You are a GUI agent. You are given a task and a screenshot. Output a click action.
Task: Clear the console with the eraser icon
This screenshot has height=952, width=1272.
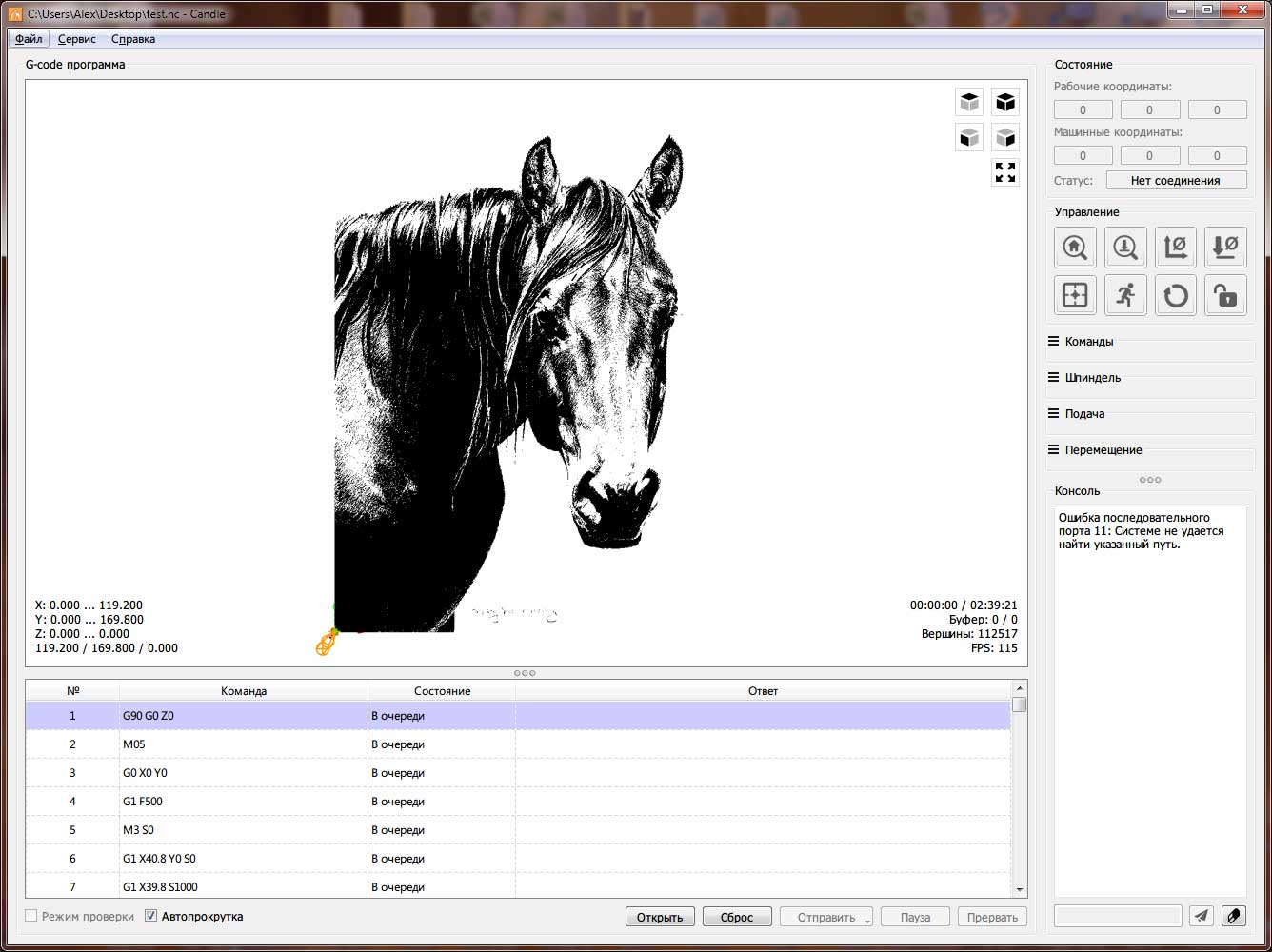pyautogui.click(x=1233, y=916)
